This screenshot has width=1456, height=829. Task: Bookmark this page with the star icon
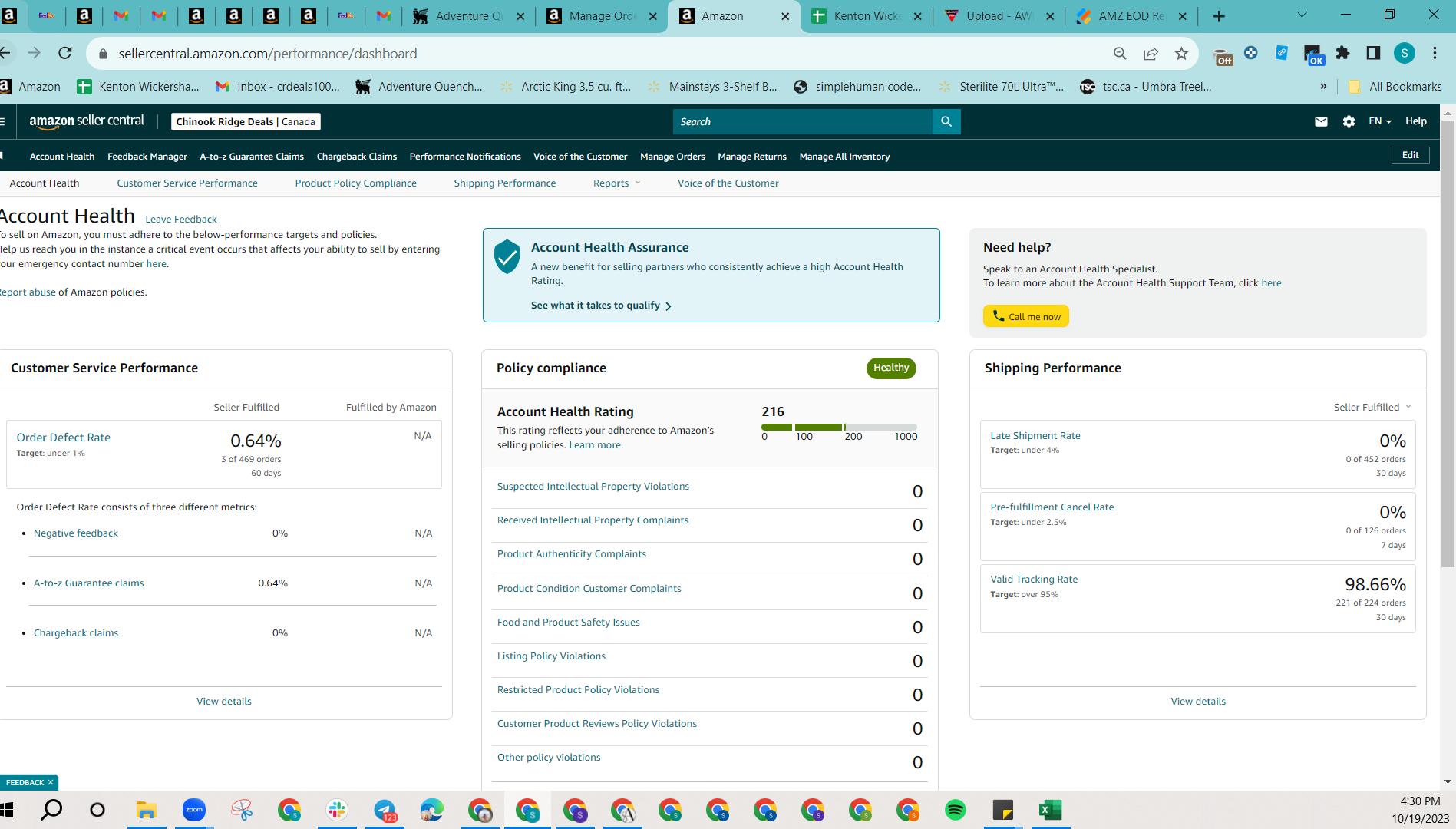(x=1181, y=53)
